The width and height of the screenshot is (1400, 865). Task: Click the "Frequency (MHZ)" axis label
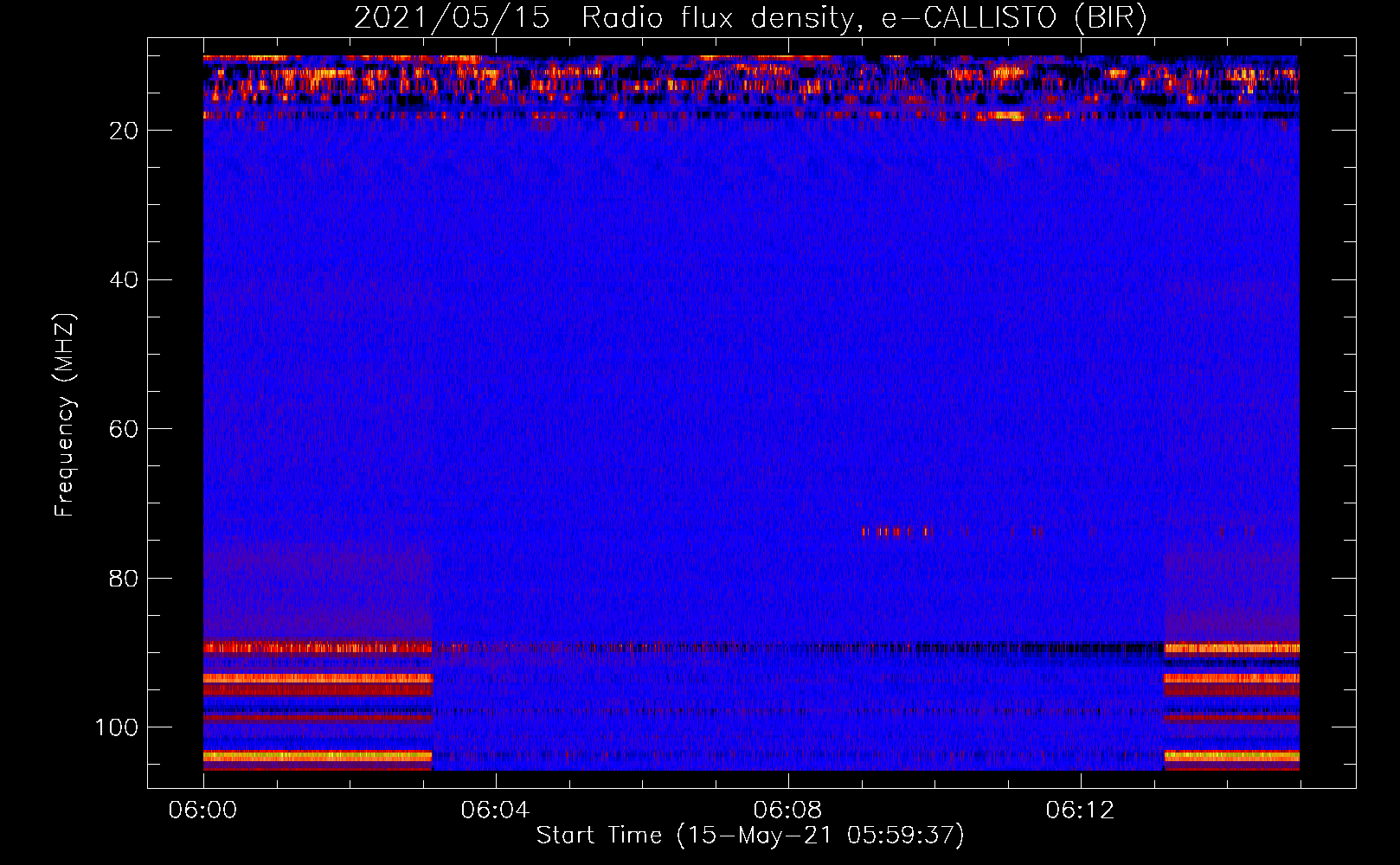pyautogui.click(x=65, y=415)
